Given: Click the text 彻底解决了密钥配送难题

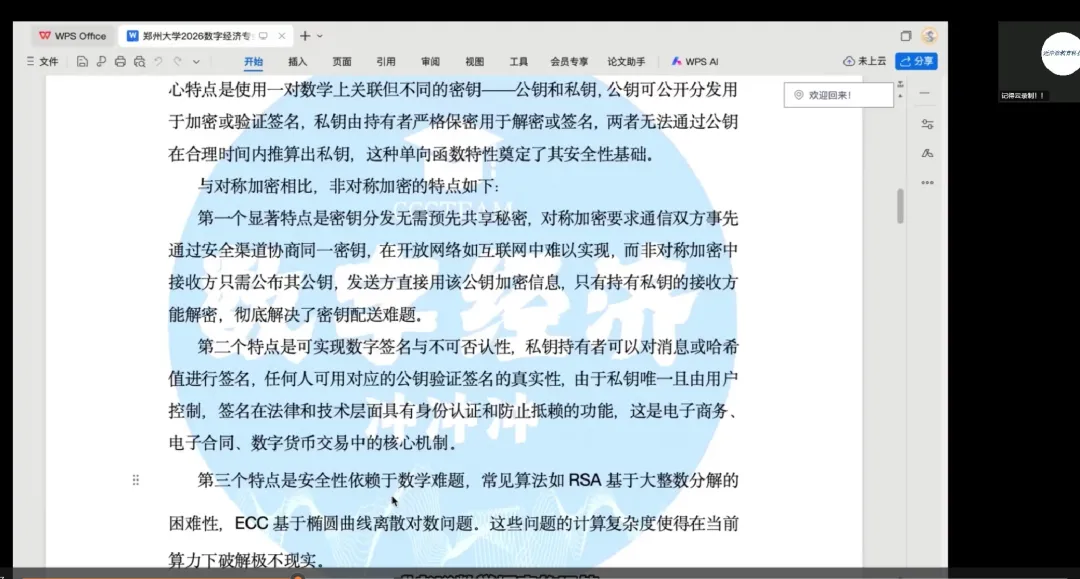Looking at the screenshot, I should (324, 315).
